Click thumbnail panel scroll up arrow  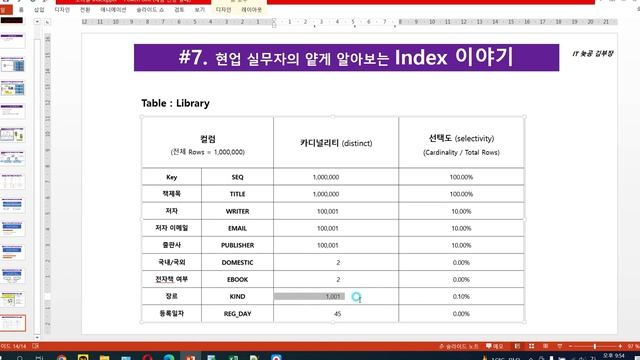(37, 21)
